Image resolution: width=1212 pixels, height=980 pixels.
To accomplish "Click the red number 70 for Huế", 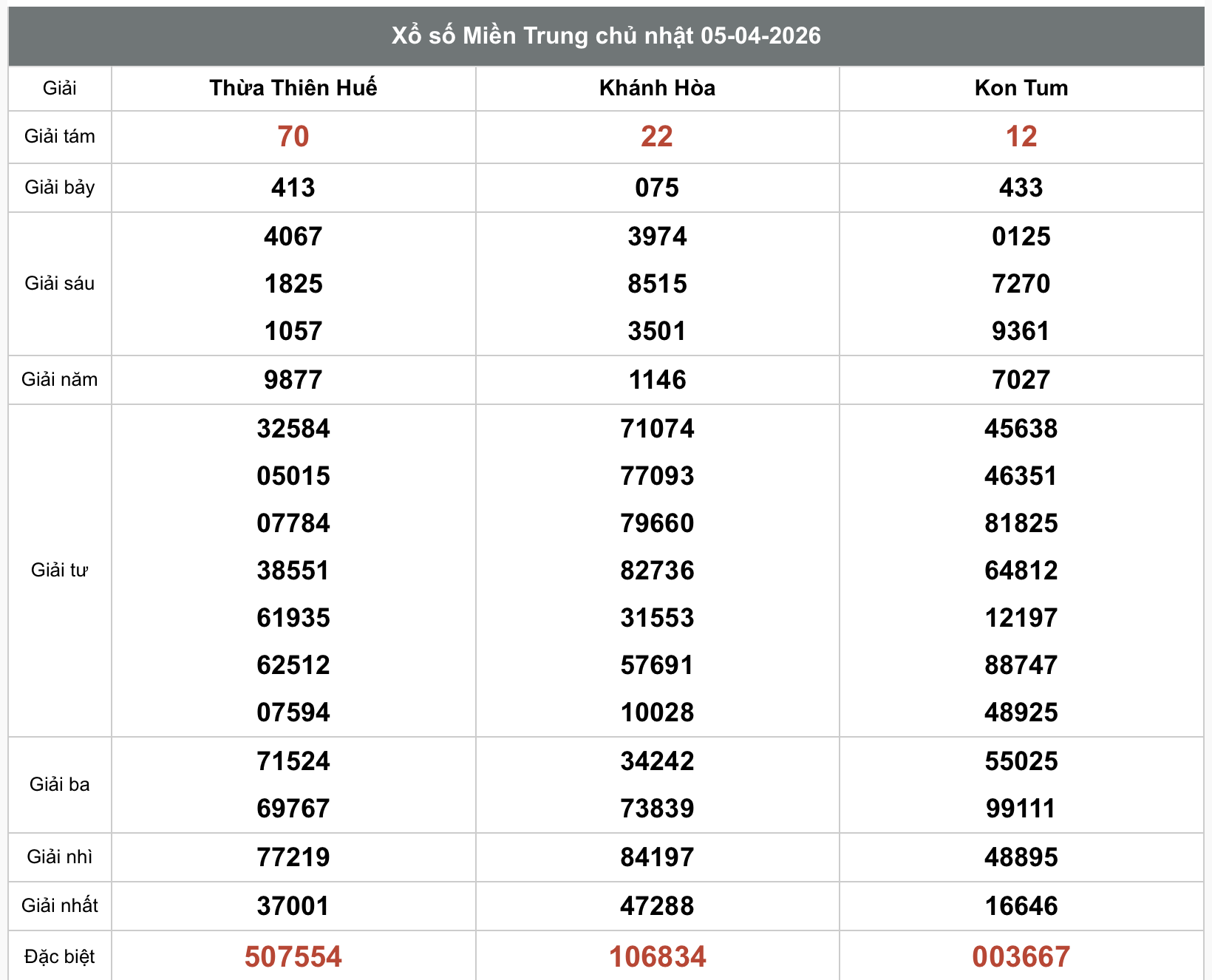I will (x=293, y=136).
